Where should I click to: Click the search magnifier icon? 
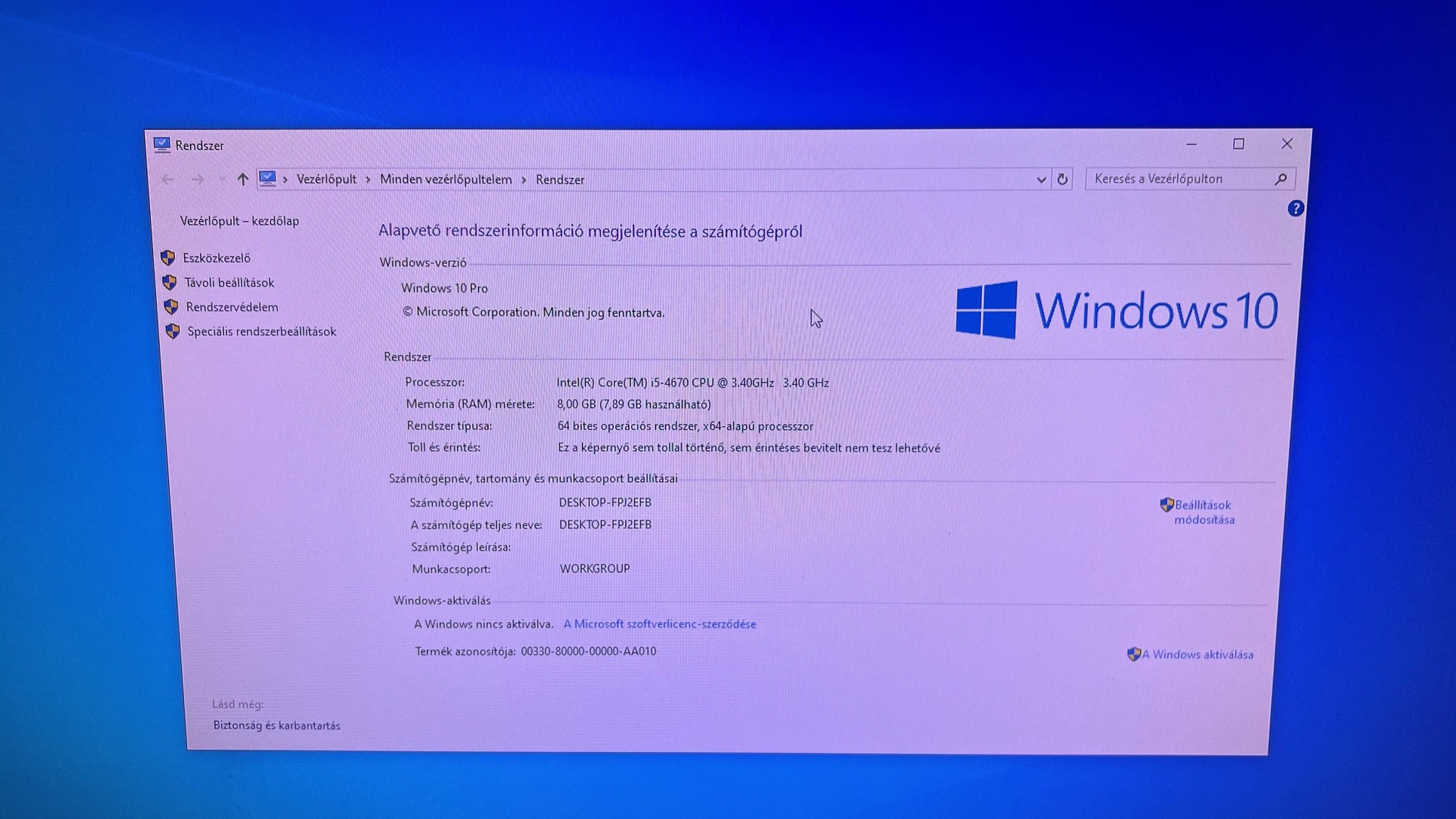pyautogui.click(x=1280, y=179)
